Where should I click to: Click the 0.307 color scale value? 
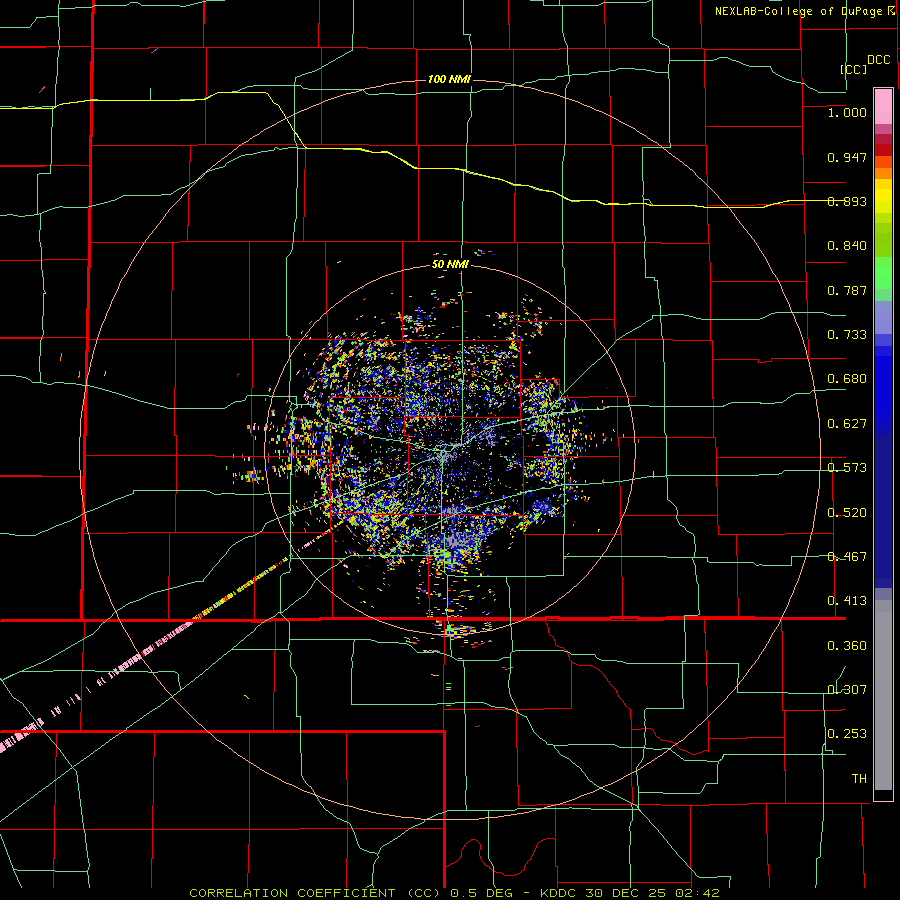(847, 689)
